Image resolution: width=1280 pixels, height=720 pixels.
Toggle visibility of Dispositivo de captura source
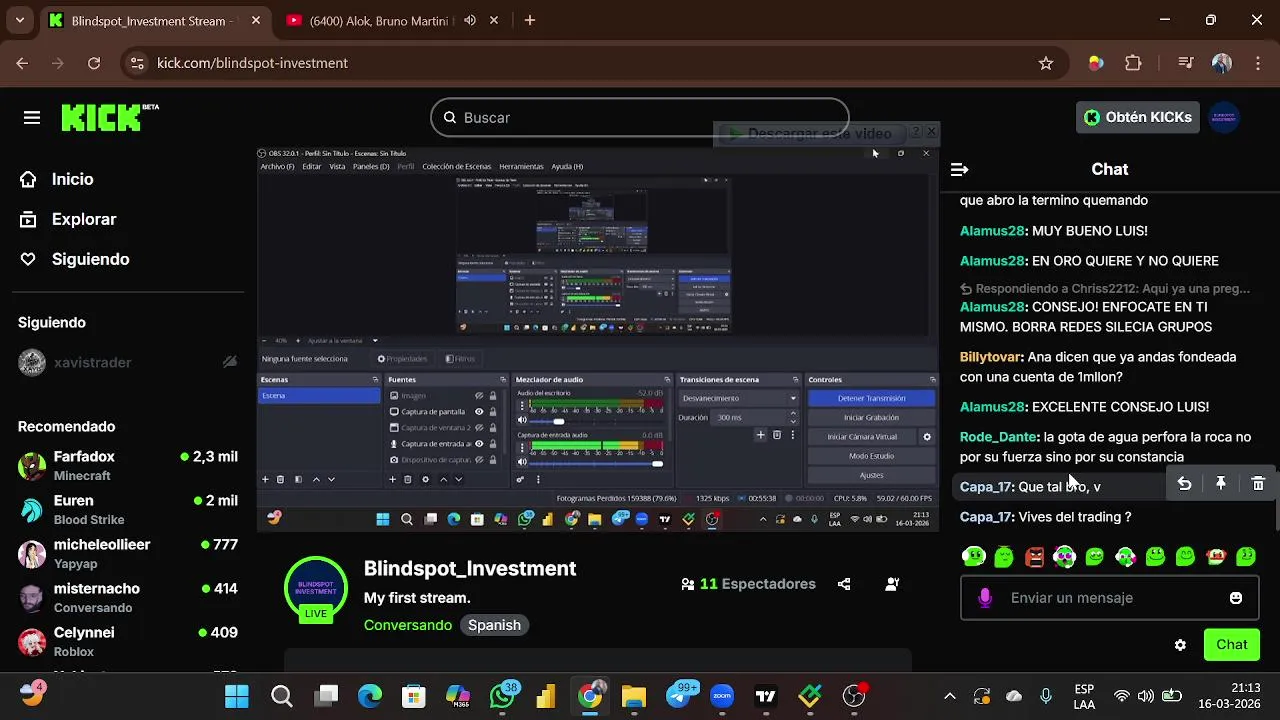479,459
